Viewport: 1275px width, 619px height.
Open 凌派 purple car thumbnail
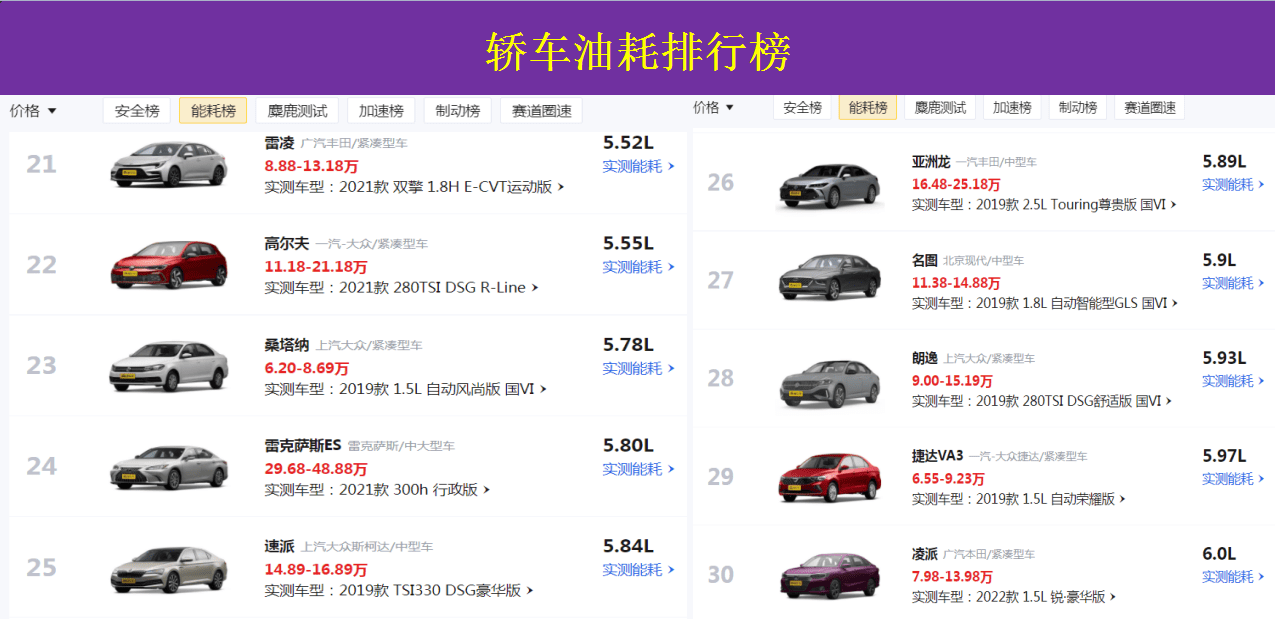830,575
